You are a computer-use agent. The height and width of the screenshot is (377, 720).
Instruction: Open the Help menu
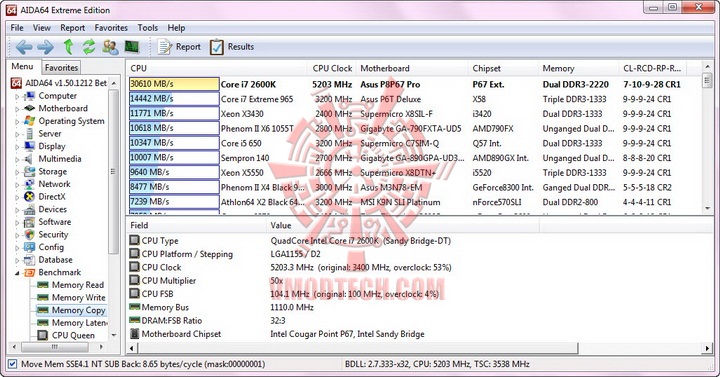coord(176,28)
